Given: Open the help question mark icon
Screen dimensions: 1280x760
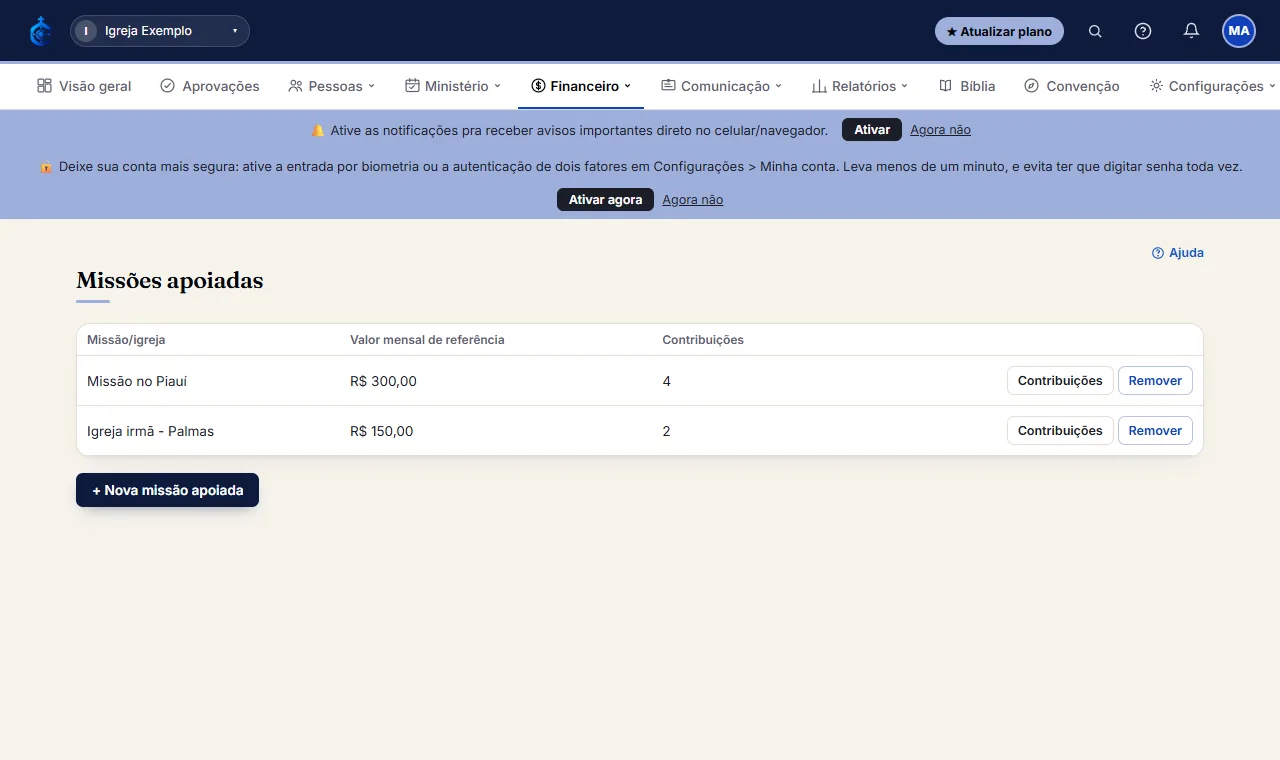Looking at the screenshot, I should (1143, 31).
